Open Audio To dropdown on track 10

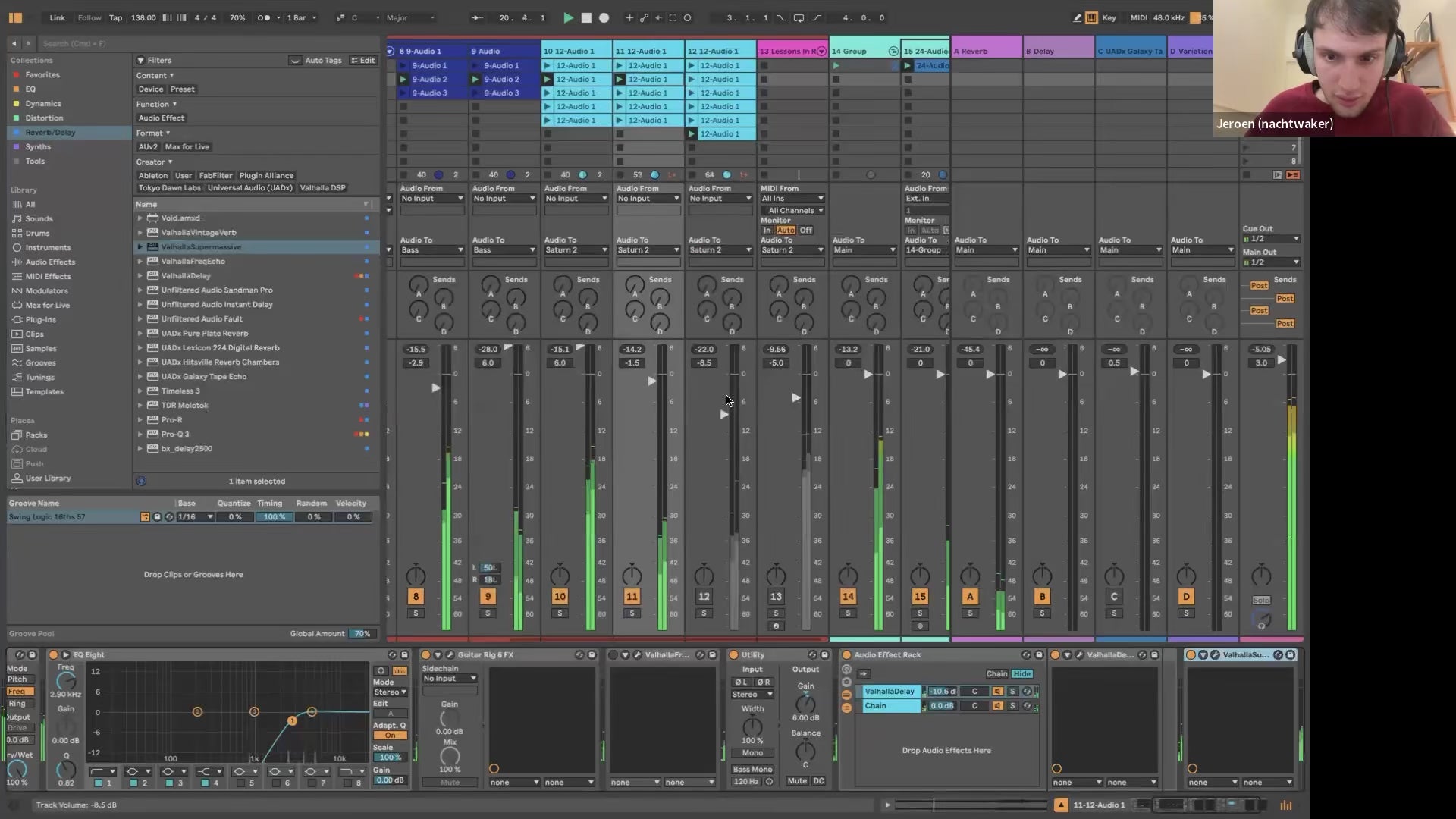click(576, 249)
